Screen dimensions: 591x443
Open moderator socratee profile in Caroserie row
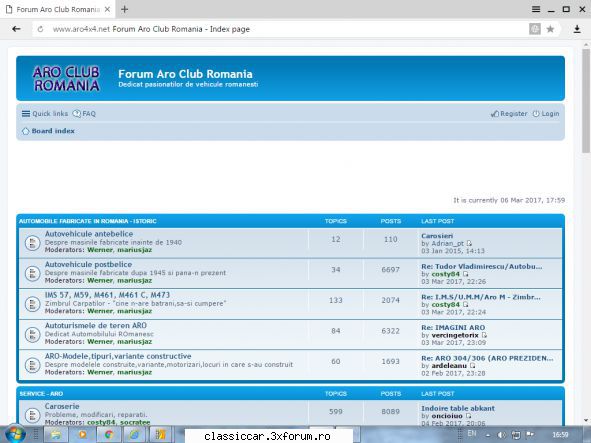click(135, 422)
